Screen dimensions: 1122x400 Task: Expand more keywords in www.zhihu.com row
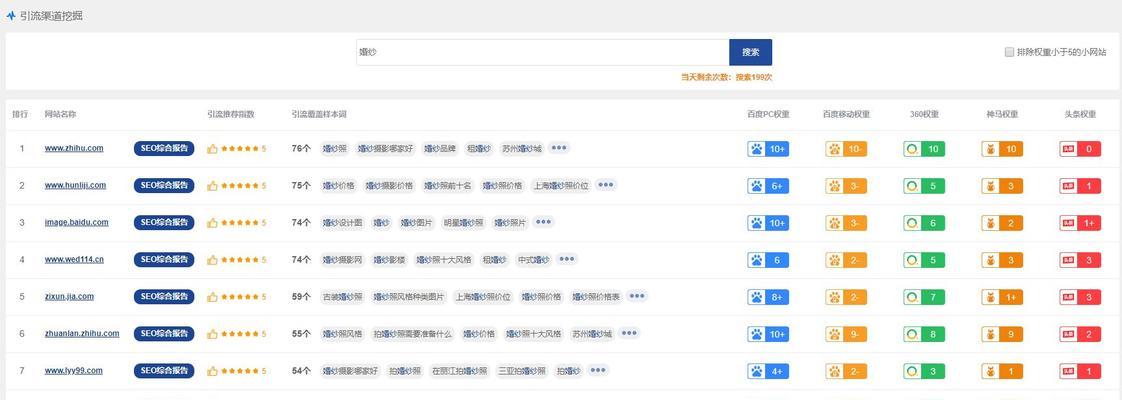pos(560,148)
